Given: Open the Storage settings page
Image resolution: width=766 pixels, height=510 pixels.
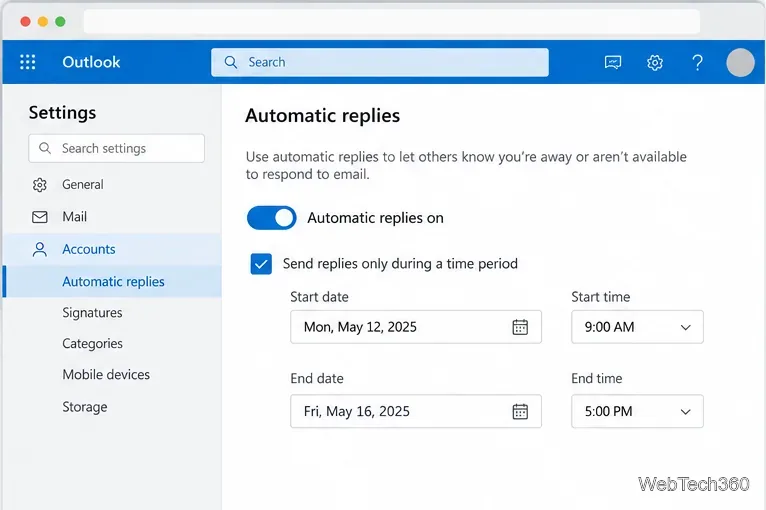Looking at the screenshot, I should 85,407.
